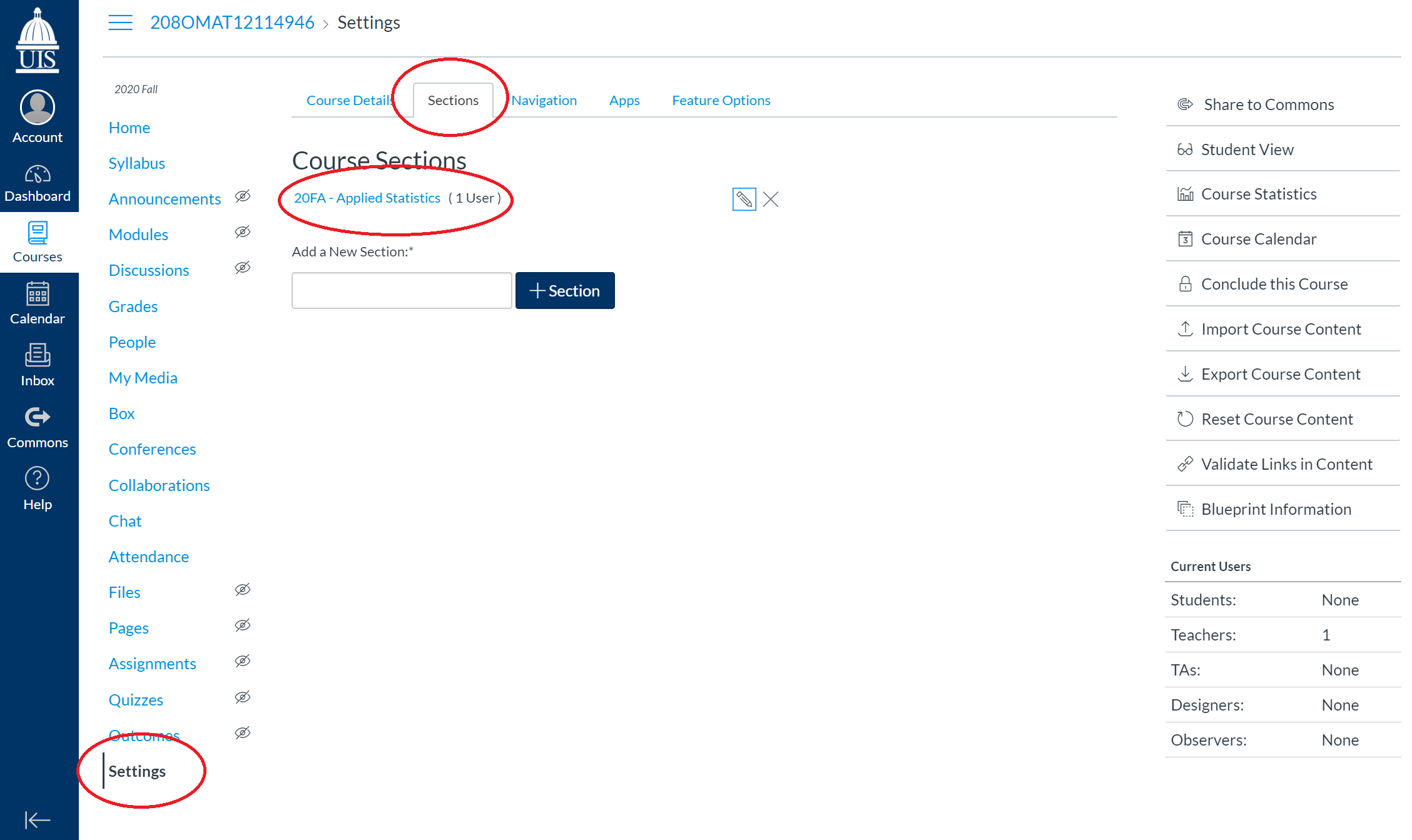1412x840 pixels.
Task: Open the Dashboard from global navigation
Action: [x=38, y=183]
